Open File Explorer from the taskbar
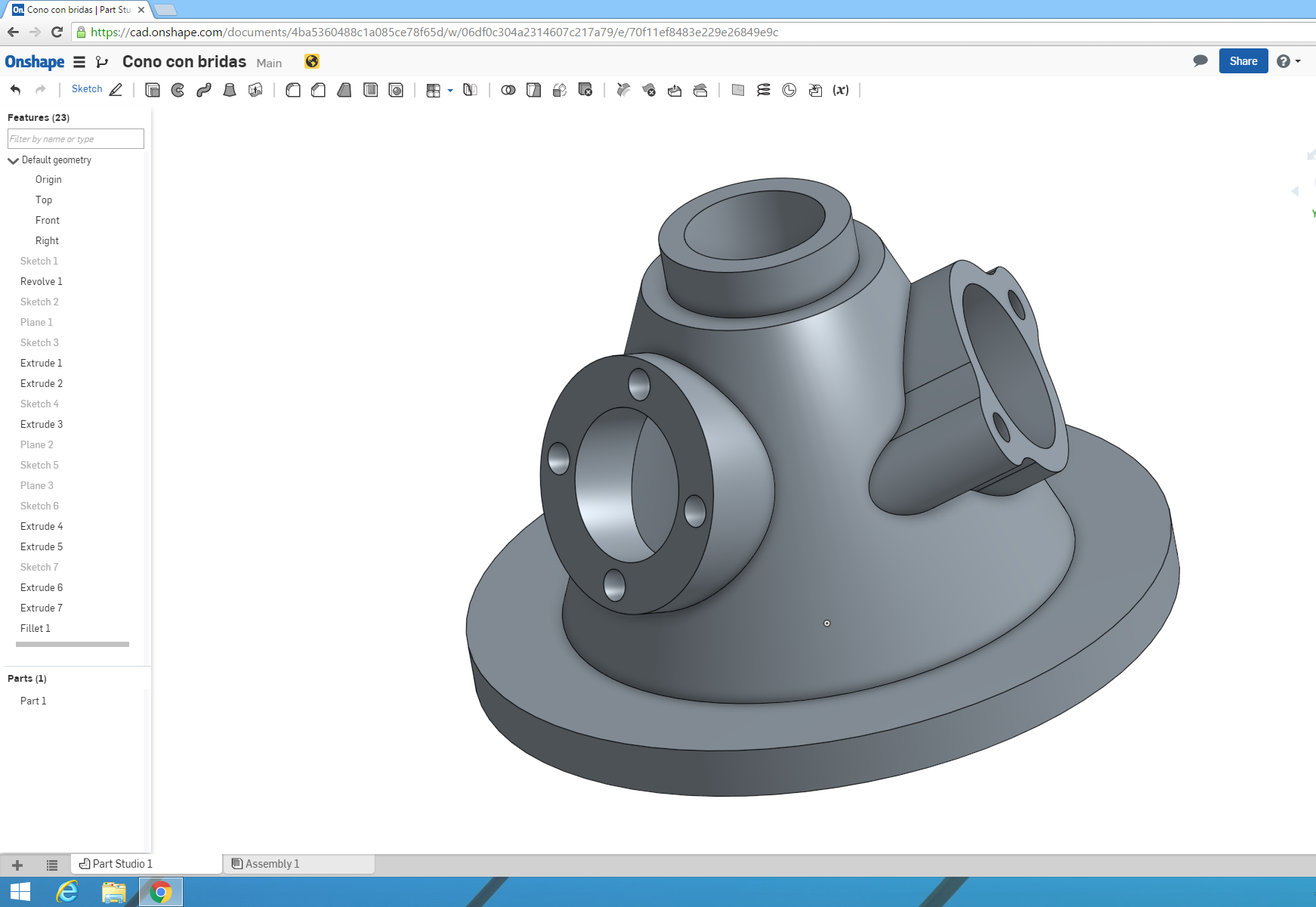The image size is (1316, 907). pos(114,893)
